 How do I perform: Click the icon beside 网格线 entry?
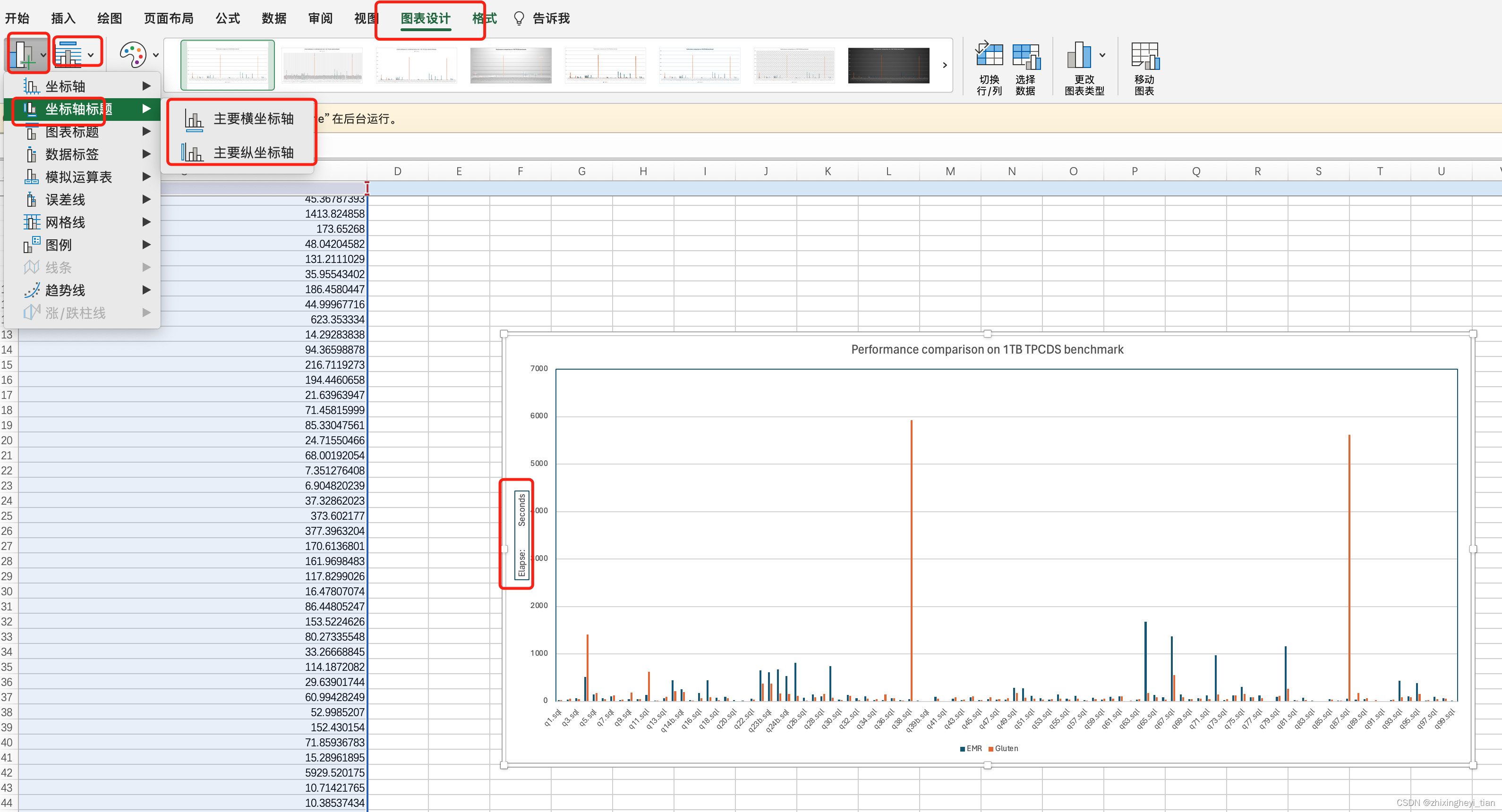(32, 222)
